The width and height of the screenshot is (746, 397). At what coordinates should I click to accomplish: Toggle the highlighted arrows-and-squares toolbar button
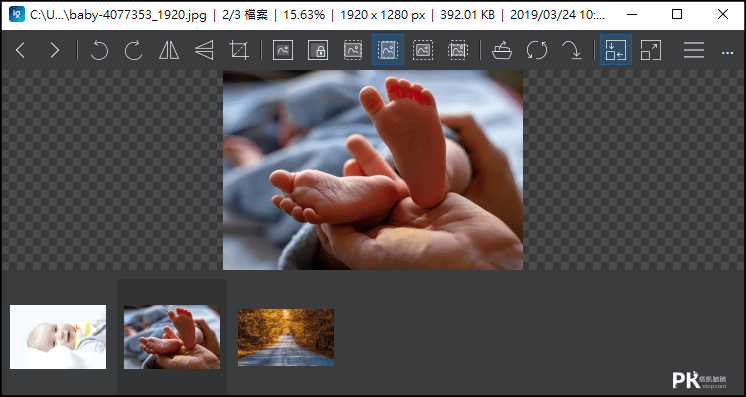click(x=616, y=50)
